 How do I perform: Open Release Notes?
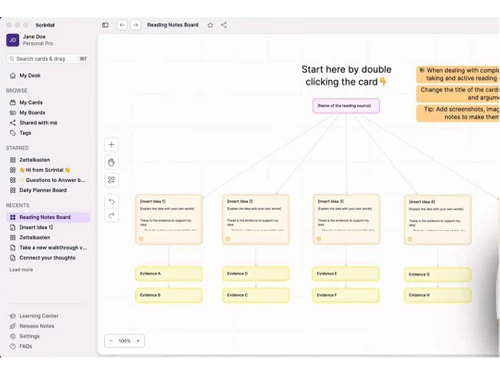[37, 326]
